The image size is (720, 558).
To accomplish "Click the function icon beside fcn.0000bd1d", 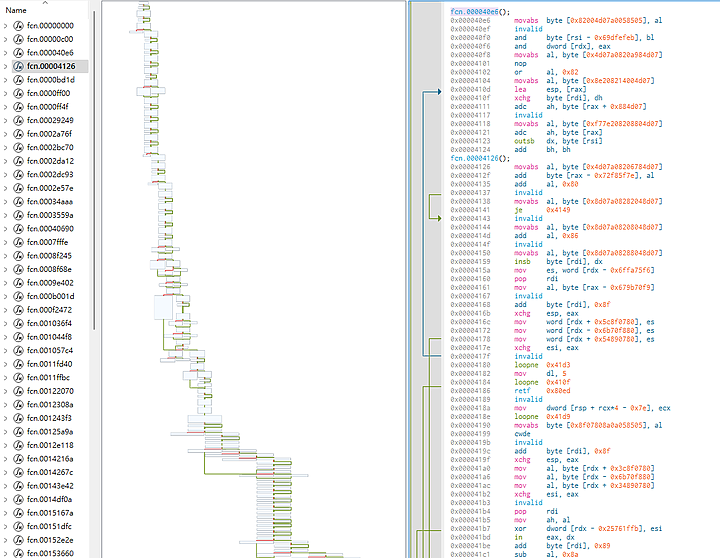I will [18, 80].
